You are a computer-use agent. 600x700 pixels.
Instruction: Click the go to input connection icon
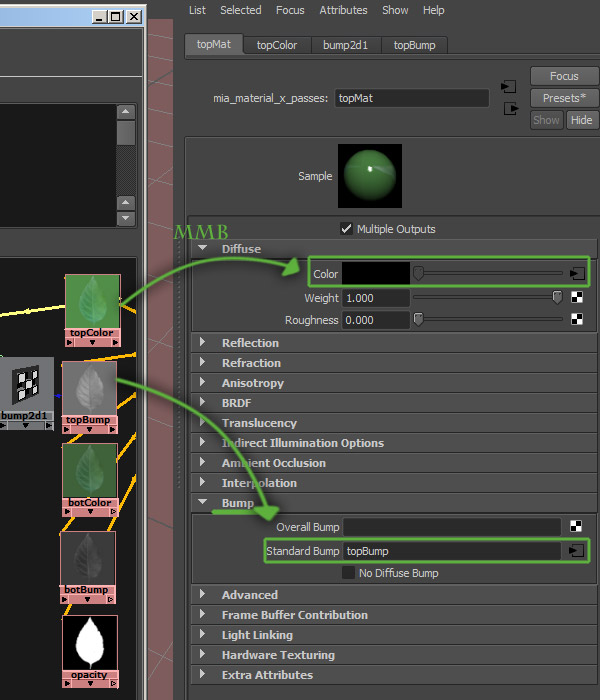[x=508, y=87]
